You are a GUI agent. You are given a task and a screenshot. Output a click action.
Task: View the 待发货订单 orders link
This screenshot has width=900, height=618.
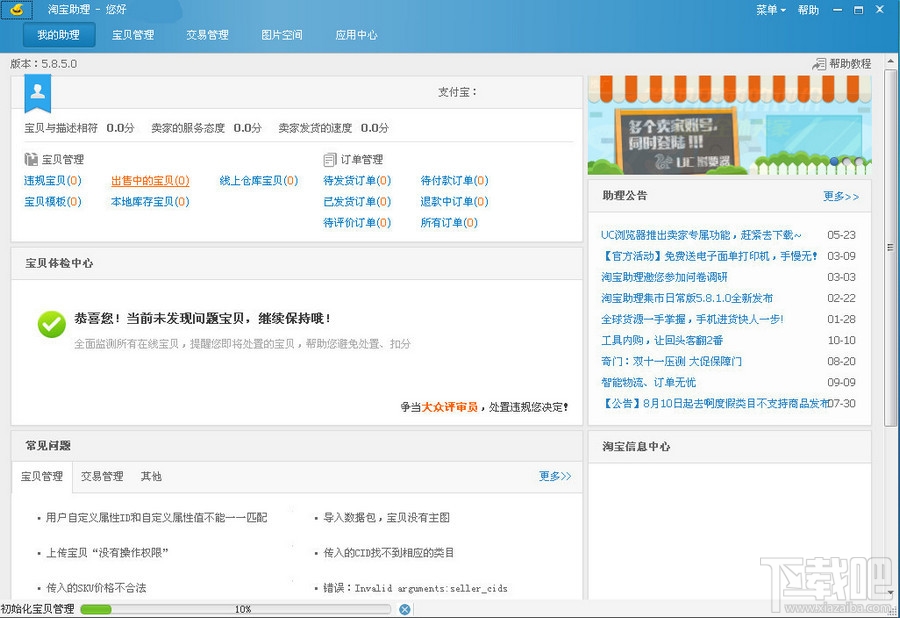[x=356, y=181]
